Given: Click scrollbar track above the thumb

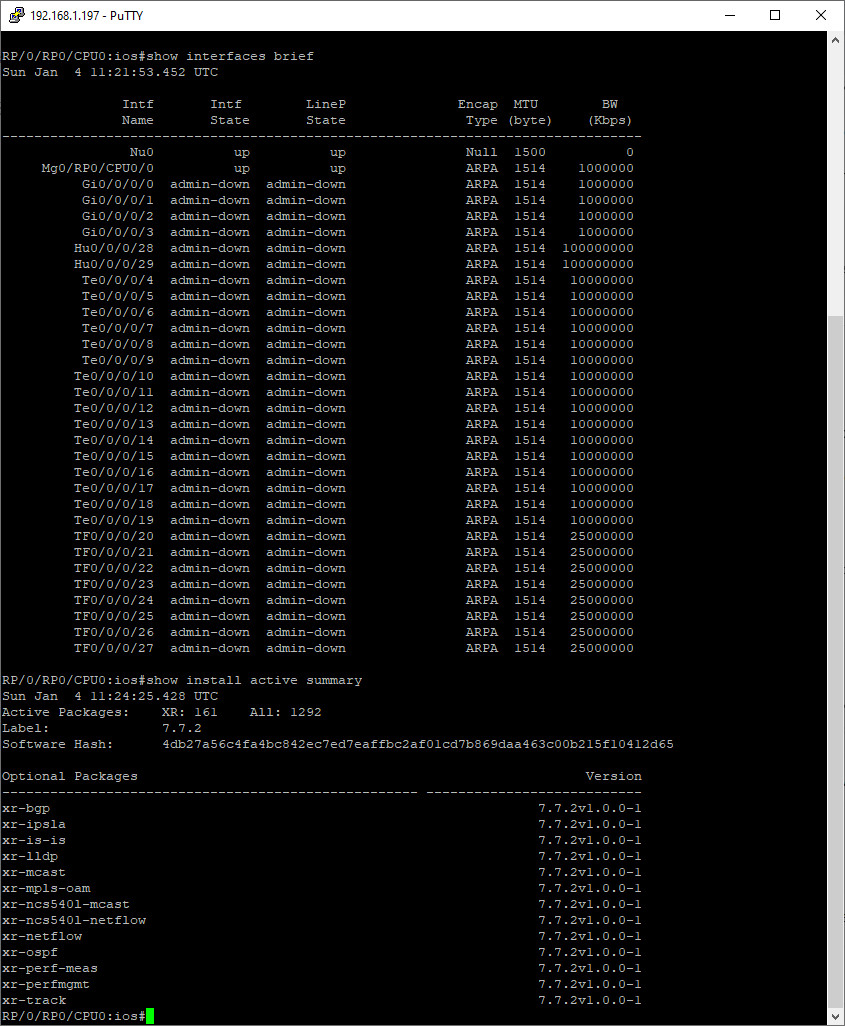Looking at the screenshot, I should coord(836,180).
